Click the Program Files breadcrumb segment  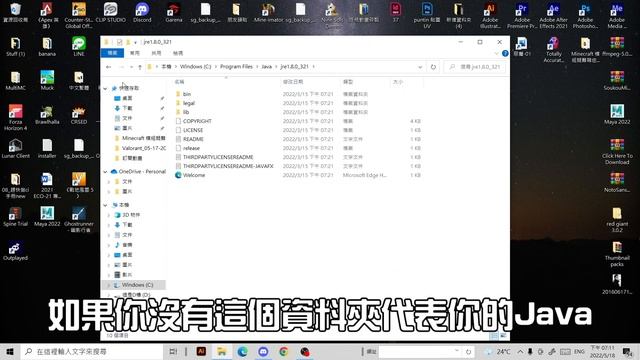(x=236, y=67)
